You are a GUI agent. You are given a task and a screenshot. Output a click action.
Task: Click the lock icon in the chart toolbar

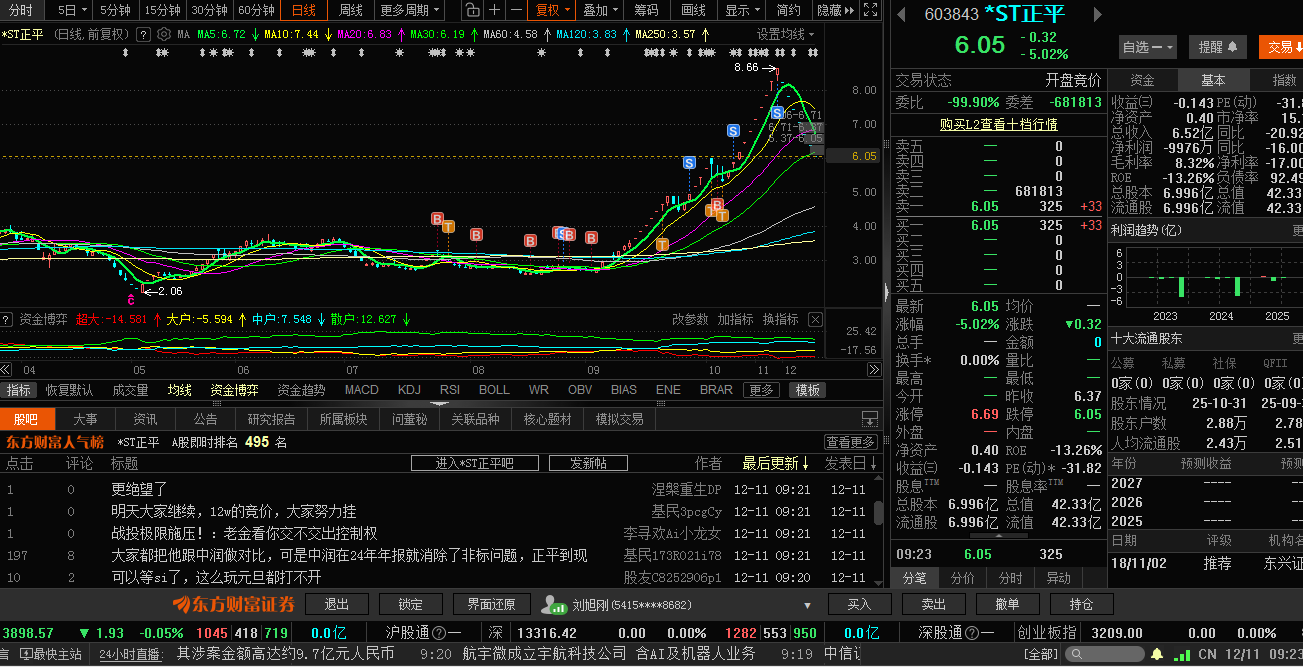[x=472, y=10]
